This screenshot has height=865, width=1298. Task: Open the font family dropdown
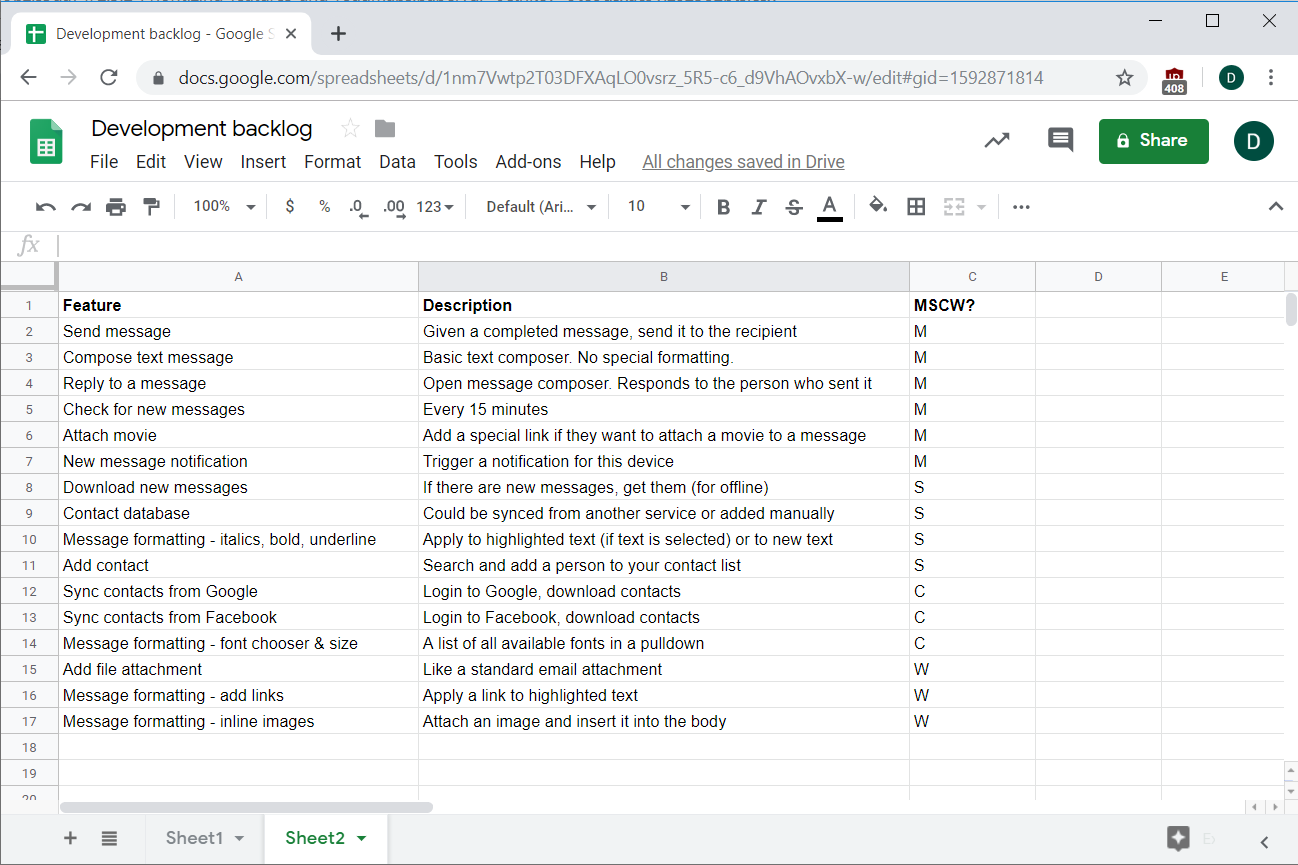coord(541,207)
